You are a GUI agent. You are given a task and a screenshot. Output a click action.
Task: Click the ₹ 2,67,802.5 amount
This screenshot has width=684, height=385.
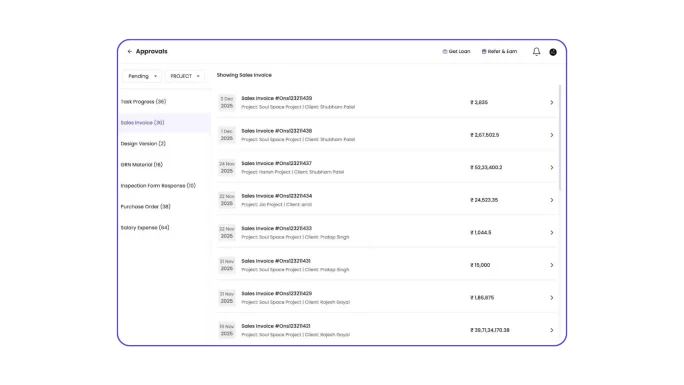[484, 135]
